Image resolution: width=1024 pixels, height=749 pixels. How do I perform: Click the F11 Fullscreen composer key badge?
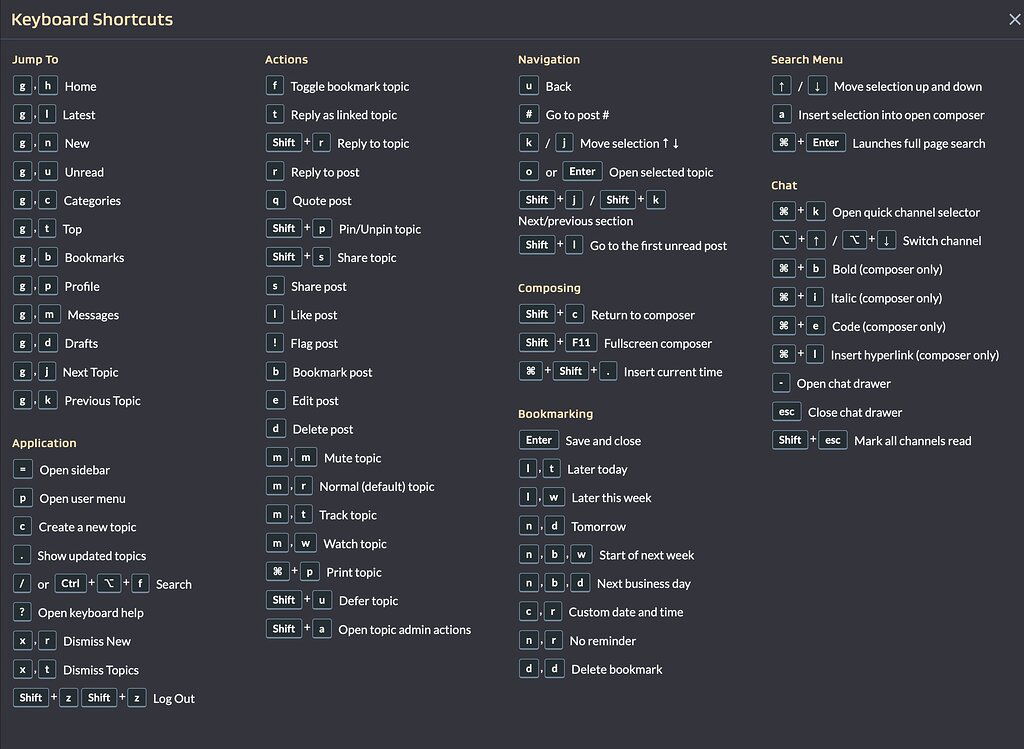pos(582,343)
